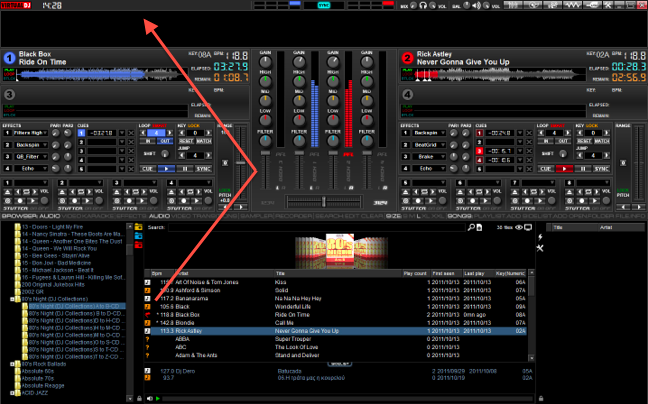The image size is (648, 404).
Task: Activate cue point 1 on deck 1
Action: tap(81, 133)
